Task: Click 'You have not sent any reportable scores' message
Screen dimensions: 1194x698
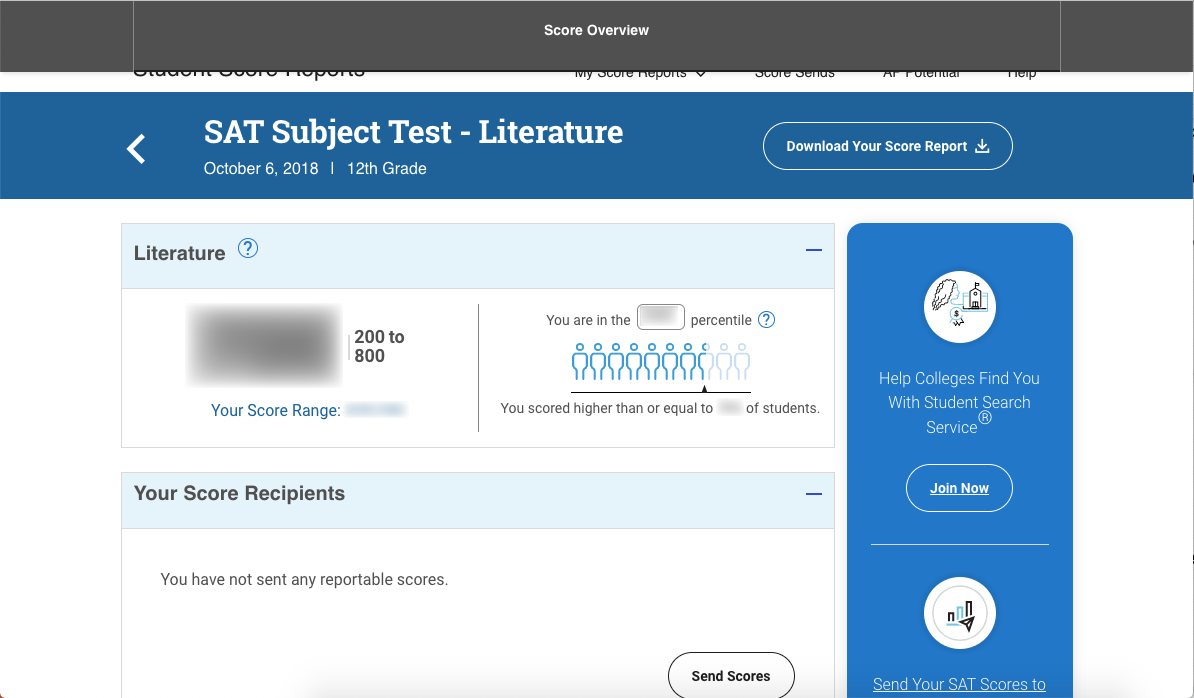Action: tap(304, 579)
